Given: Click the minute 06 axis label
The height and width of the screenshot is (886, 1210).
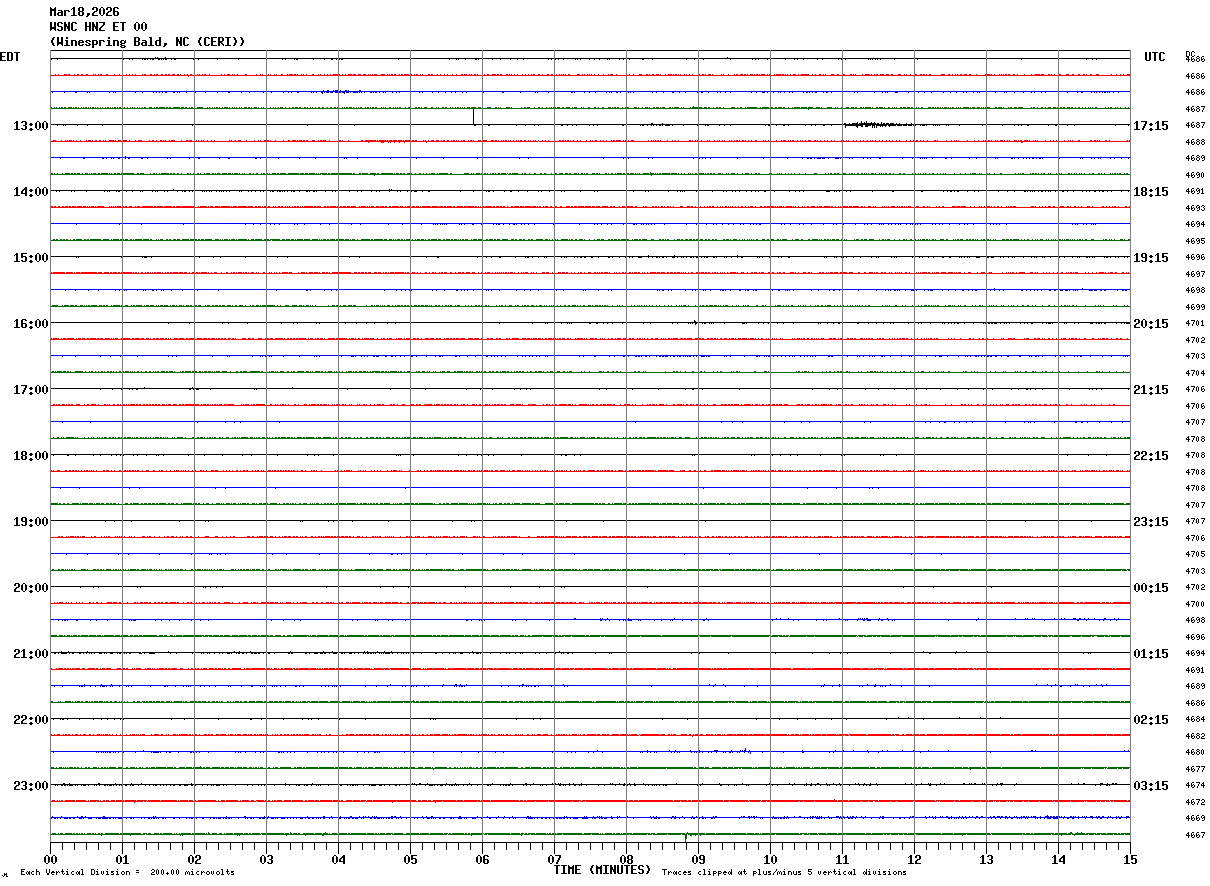Looking at the screenshot, I should (482, 859).
